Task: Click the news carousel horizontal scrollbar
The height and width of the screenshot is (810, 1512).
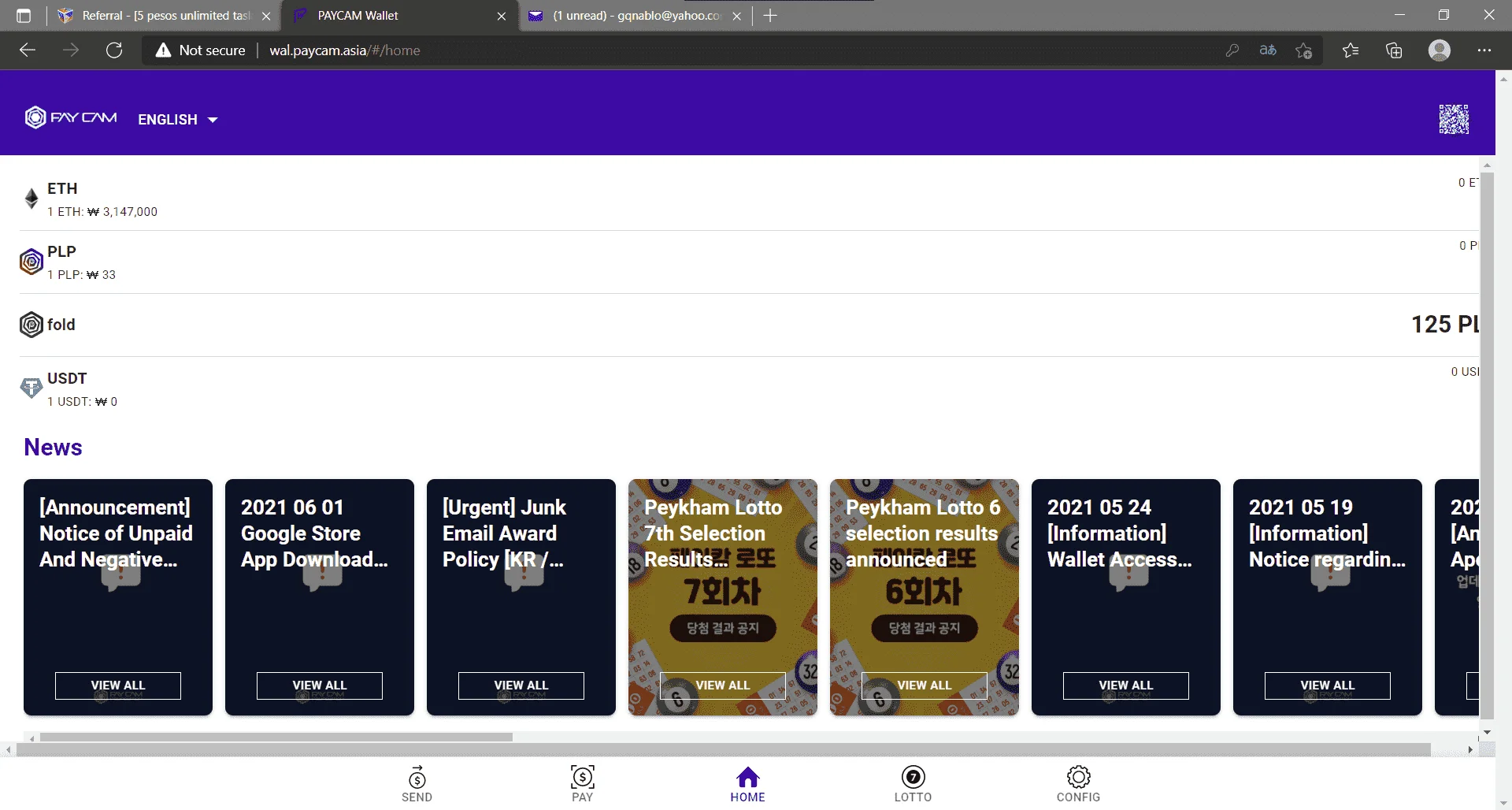Action: tap(276, 738)
